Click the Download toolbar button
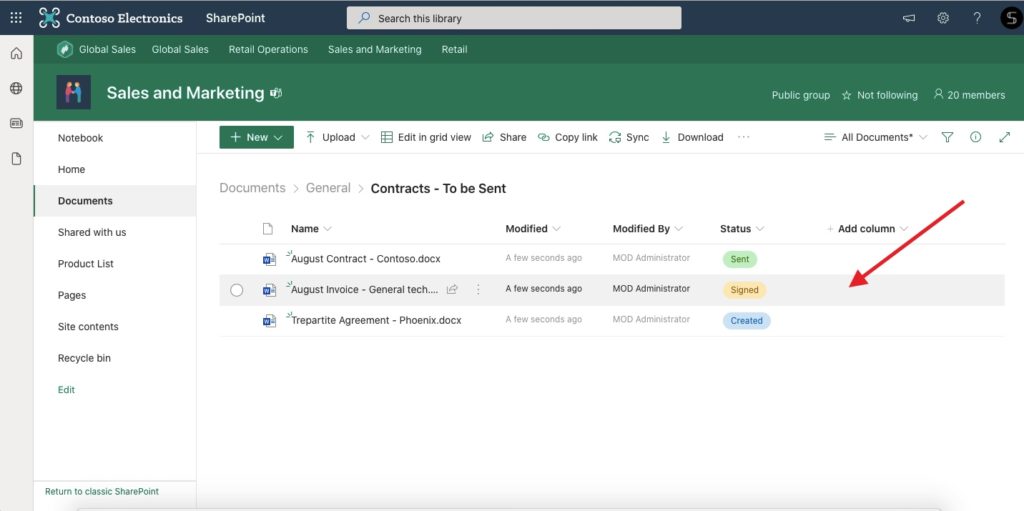The width and height of the screenshot is (1024, 511). [x=692, y=137]
